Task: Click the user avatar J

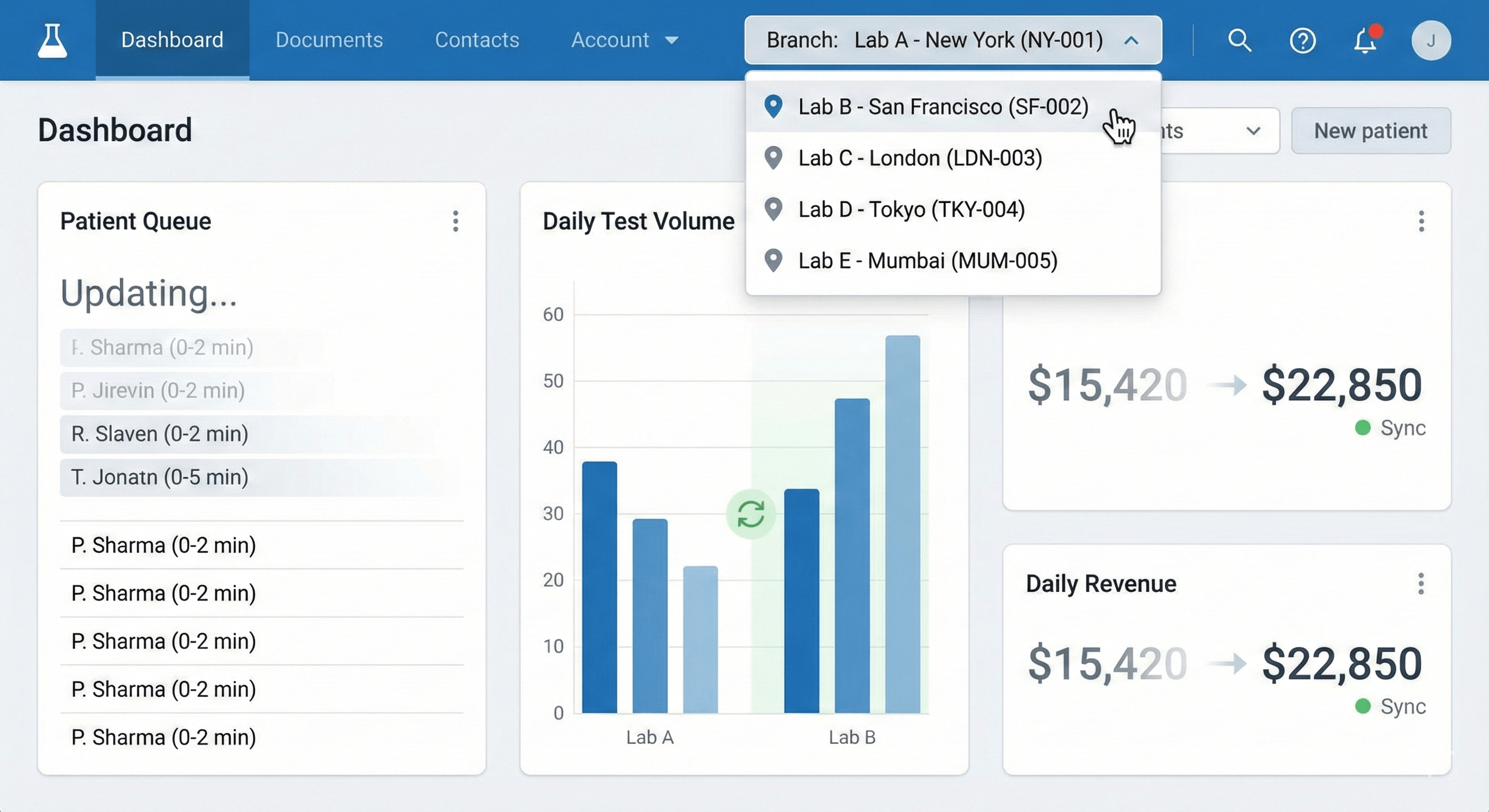Action: [x=1431, y=41]
